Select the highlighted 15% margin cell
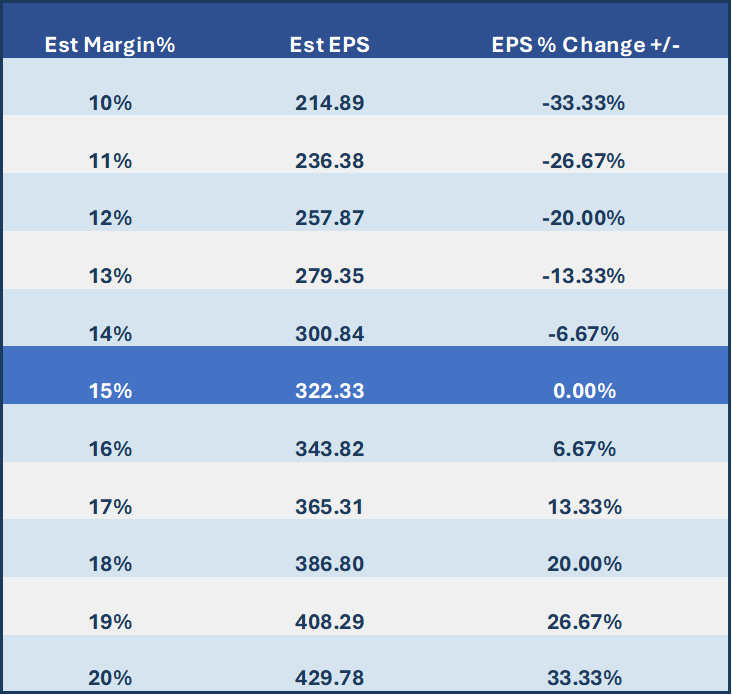The width and height of the screenshot is (732, 695). 109,392
